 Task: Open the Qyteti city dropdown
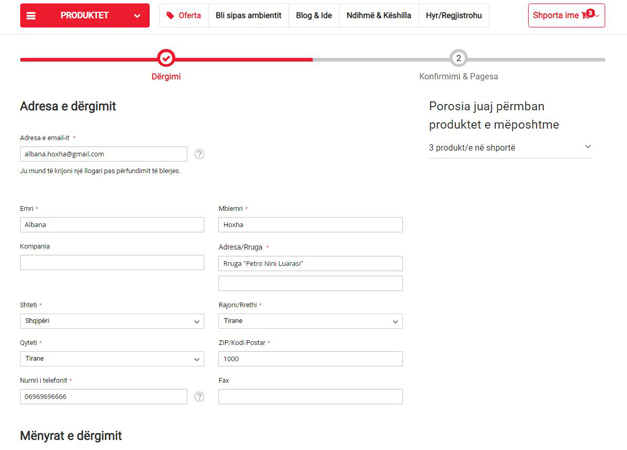coord(112,359)
